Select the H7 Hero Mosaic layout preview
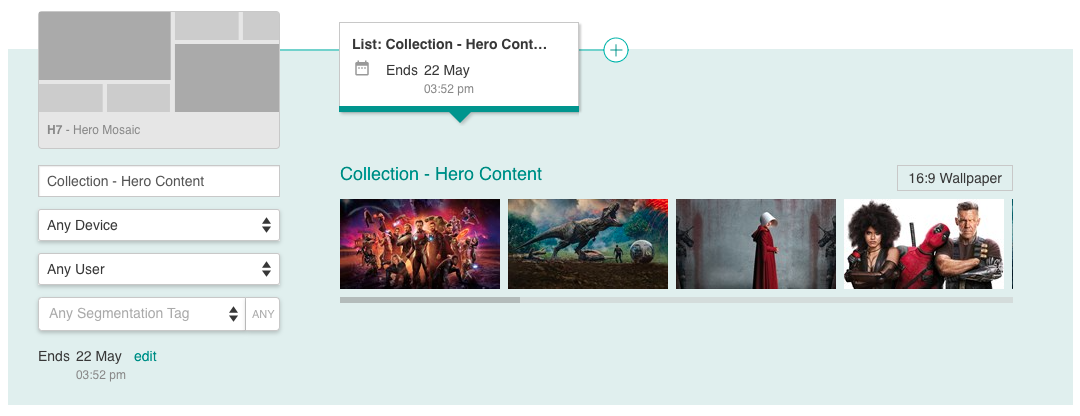 [x=158, y=80]
